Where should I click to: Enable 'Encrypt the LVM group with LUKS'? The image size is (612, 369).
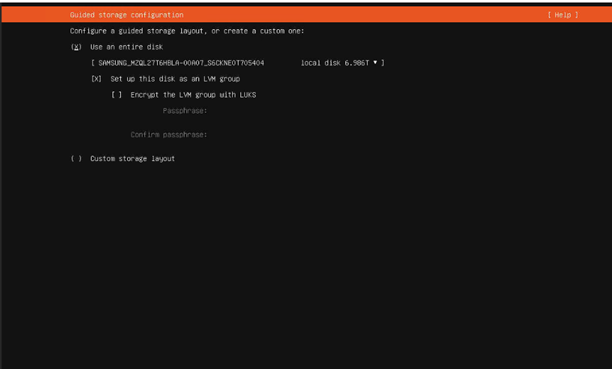point(116,95)
